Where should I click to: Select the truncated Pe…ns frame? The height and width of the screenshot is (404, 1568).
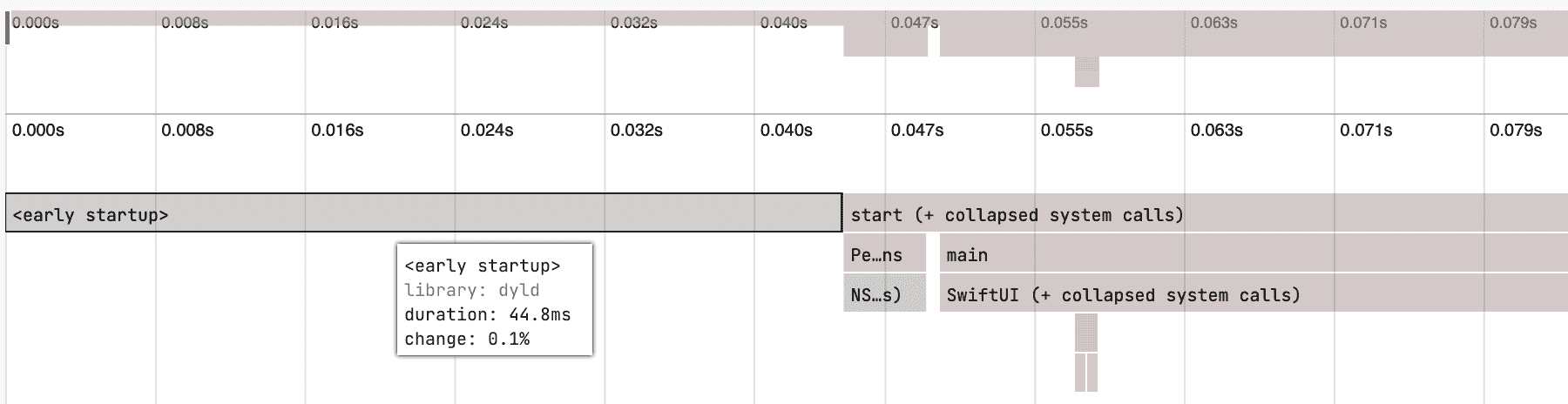pos(884,255)
